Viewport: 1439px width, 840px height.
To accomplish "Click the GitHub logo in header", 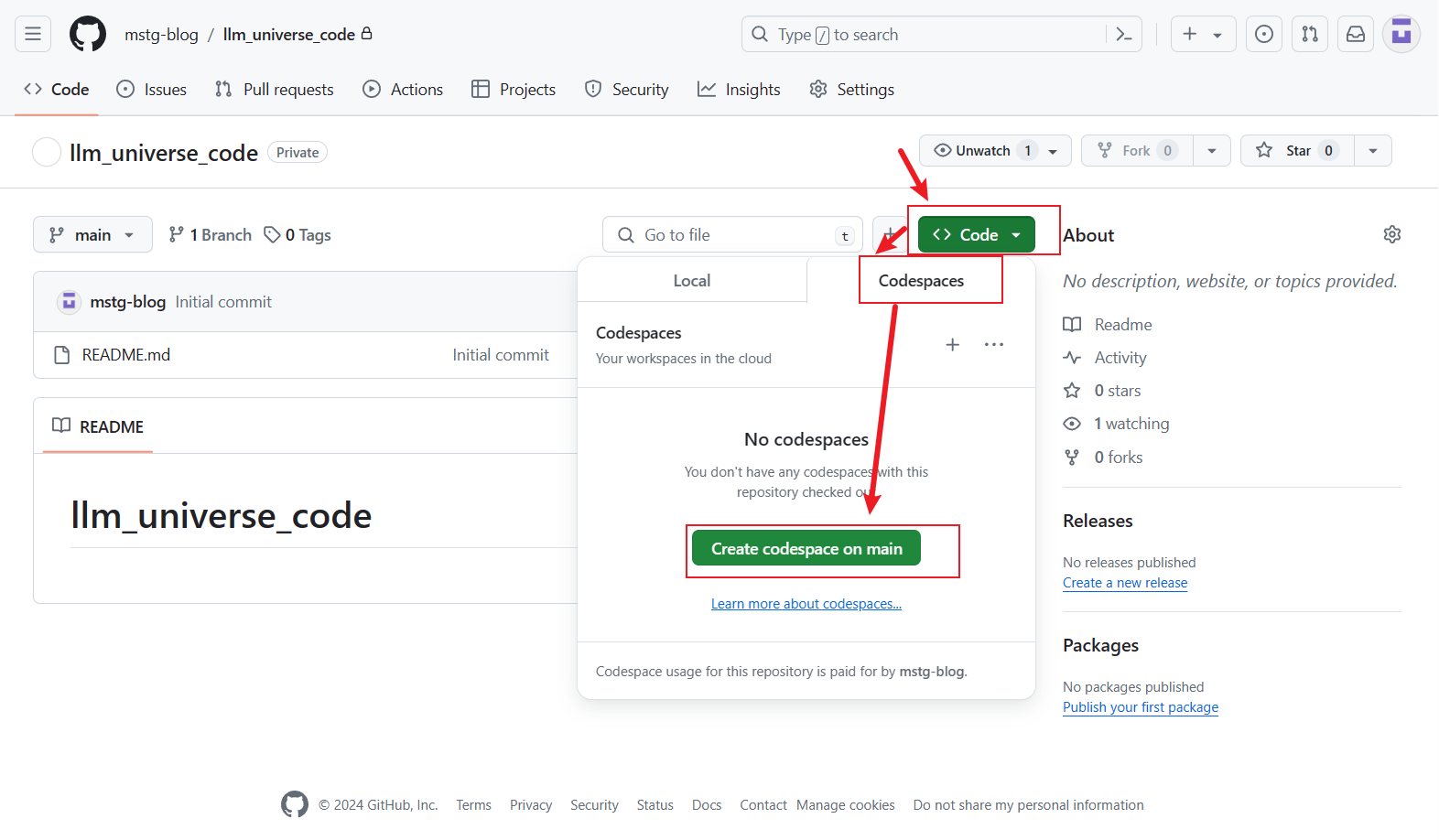I will (88, 34).
